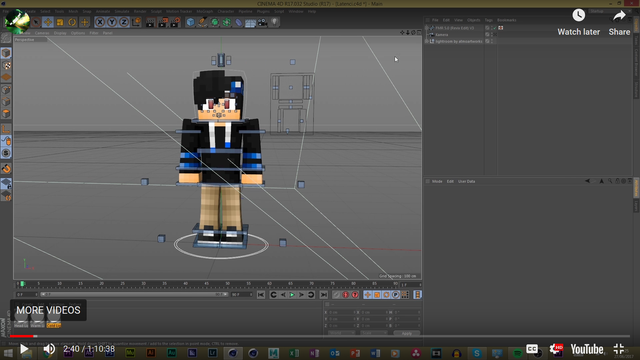The height and width of the screenshot is (360, 640).
Task: Open the MoGraph menu
Action: click(204, 11)
